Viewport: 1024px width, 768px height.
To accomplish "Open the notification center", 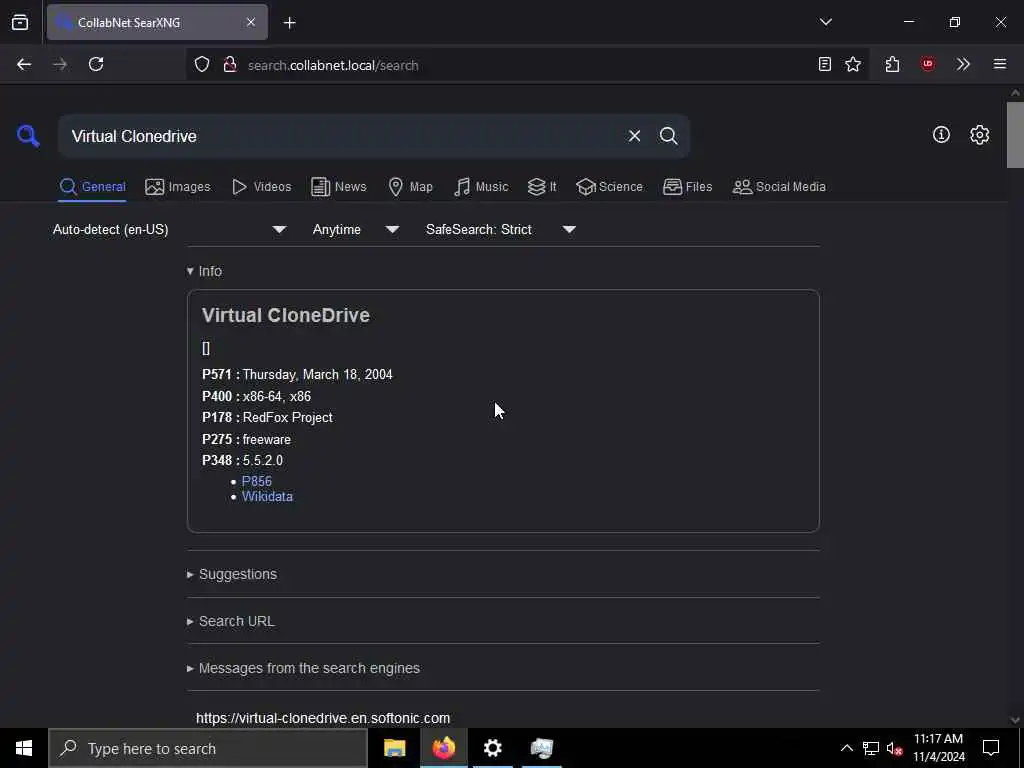I will click(x=991, y=748).
